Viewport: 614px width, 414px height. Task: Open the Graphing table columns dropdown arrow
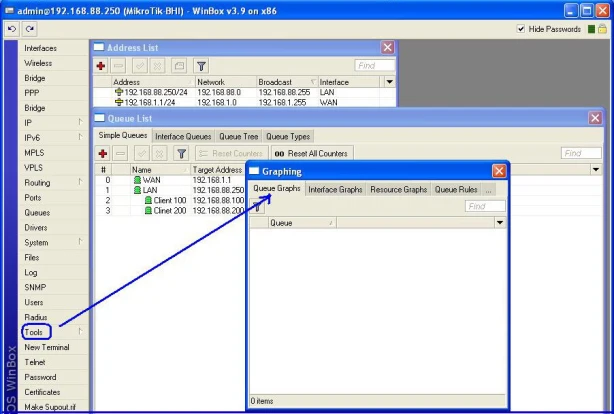click(x=500, y=223)
